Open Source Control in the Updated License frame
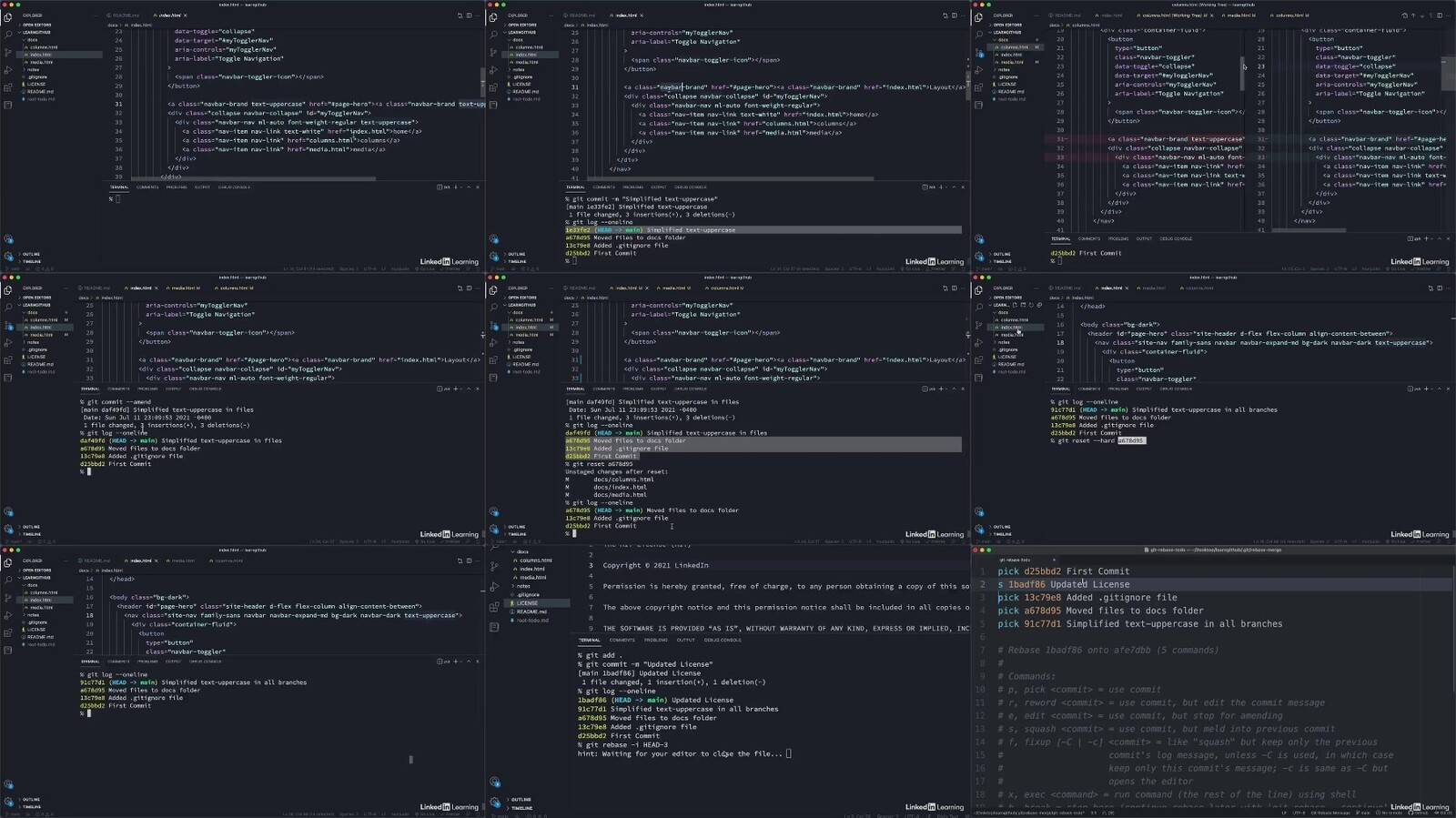1456x818 pixels. (x=494, y=565)
